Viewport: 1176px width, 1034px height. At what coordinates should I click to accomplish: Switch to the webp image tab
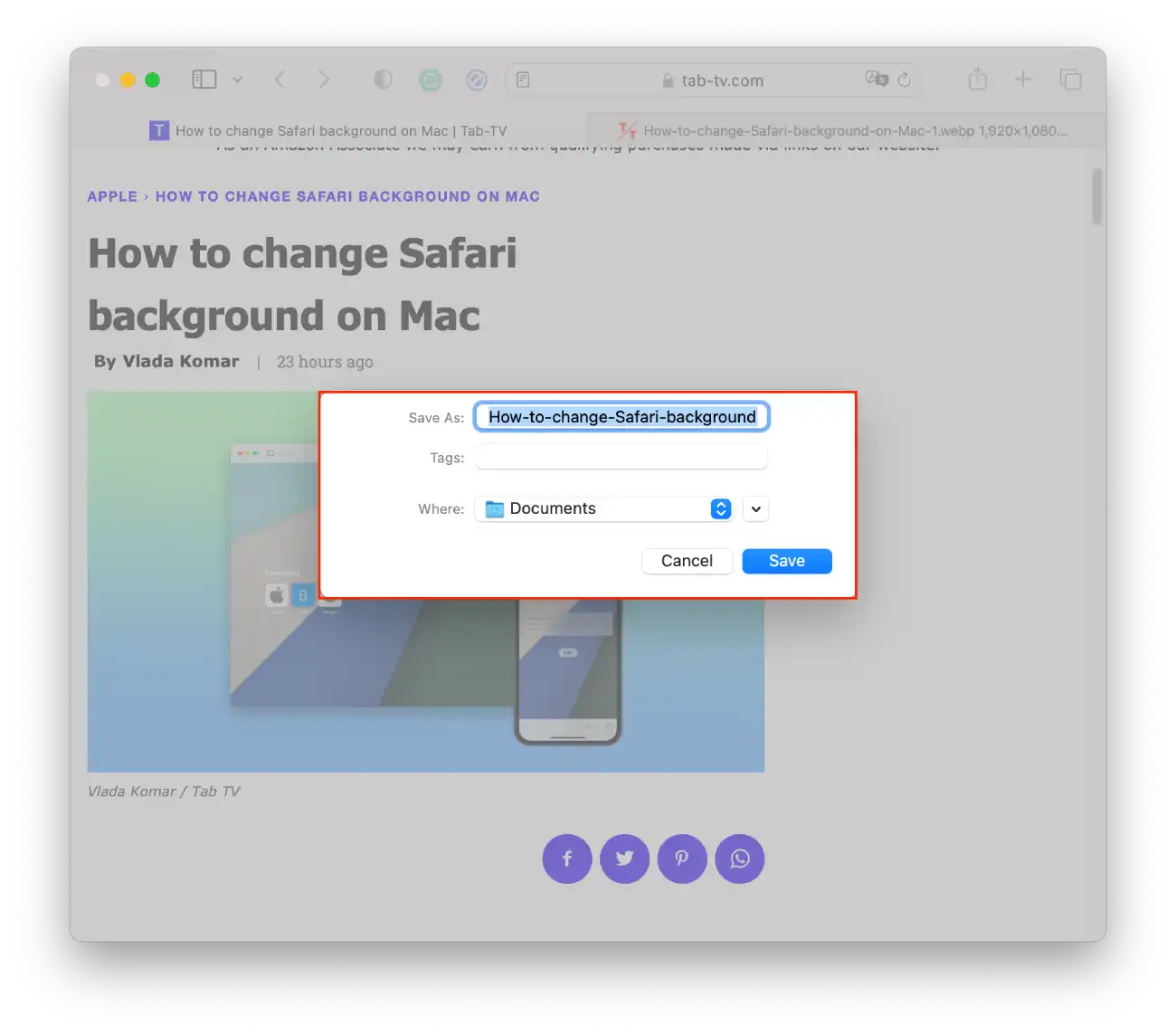845,130
